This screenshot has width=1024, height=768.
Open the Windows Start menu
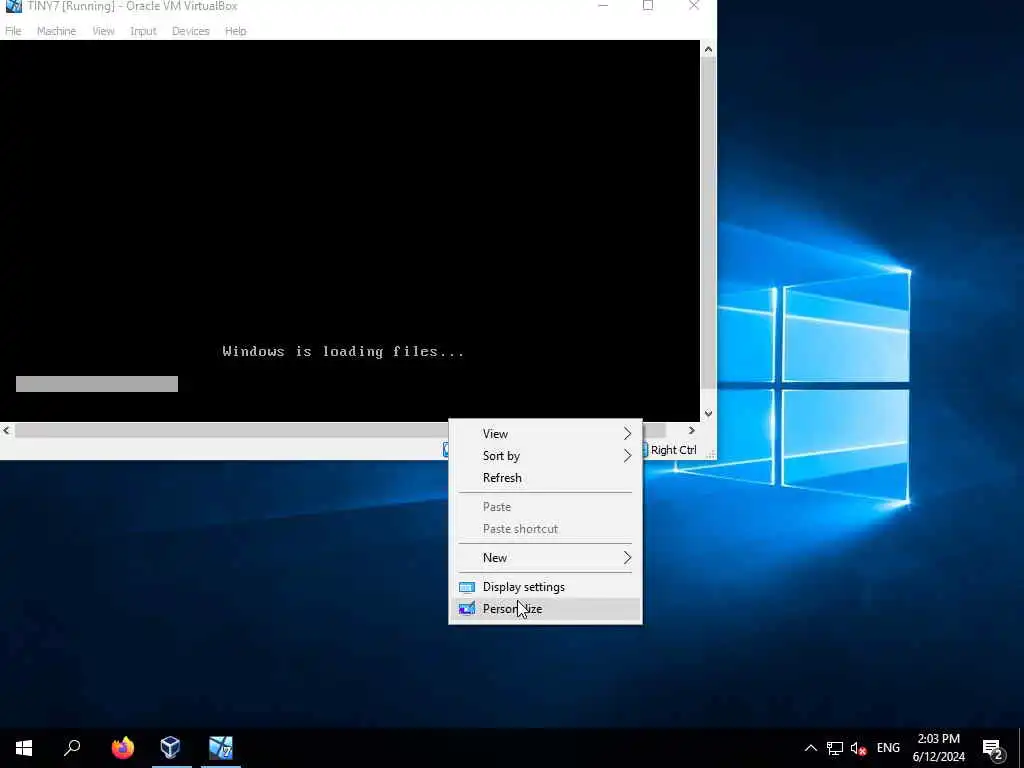tap(24, 748)
